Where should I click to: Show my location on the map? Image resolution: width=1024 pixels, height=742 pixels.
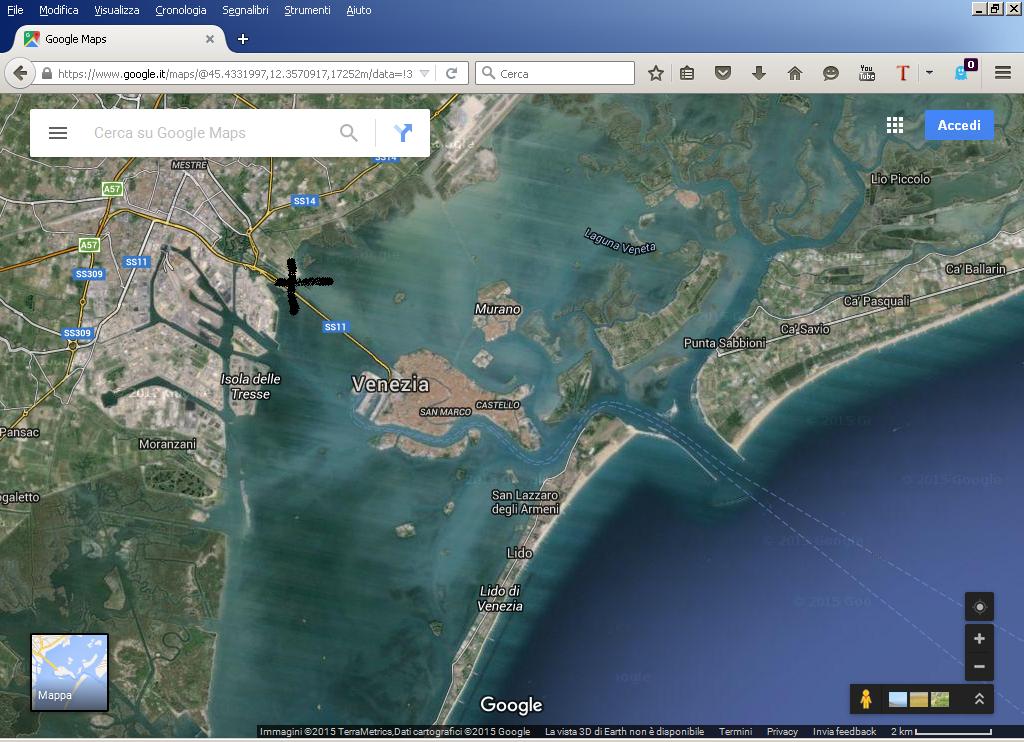point(979,607)
